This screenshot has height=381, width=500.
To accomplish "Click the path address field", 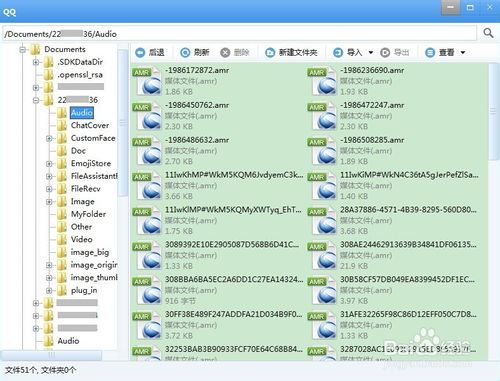I will click(239, 33).
